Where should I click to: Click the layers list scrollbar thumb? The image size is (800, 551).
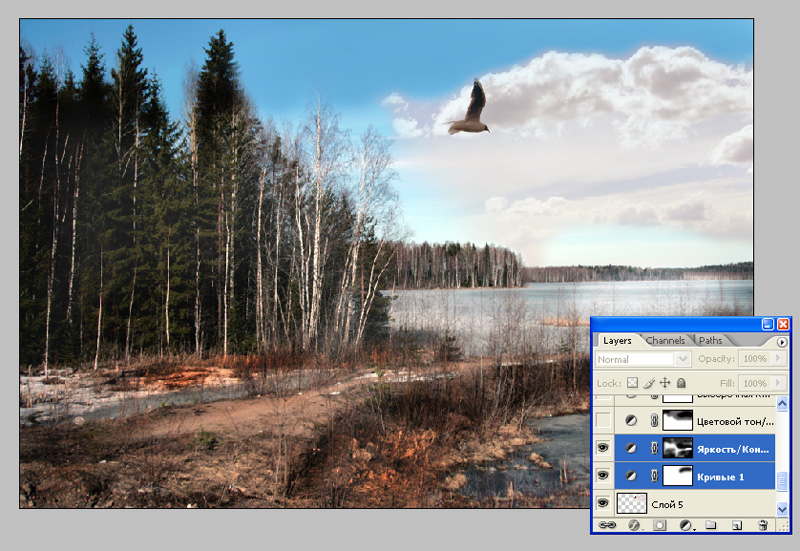tap(782, 481)
